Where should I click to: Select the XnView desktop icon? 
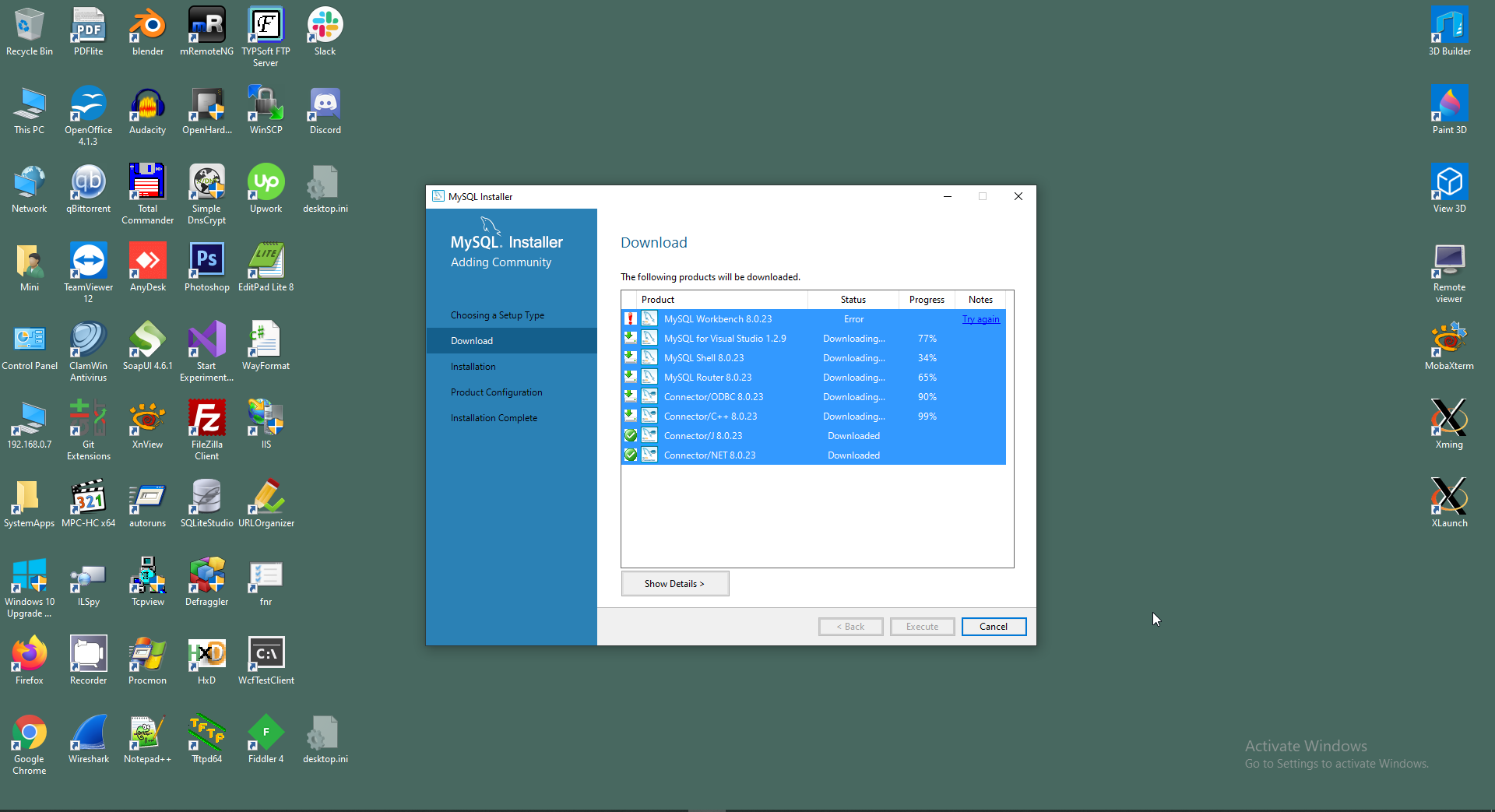click(148, 425)
